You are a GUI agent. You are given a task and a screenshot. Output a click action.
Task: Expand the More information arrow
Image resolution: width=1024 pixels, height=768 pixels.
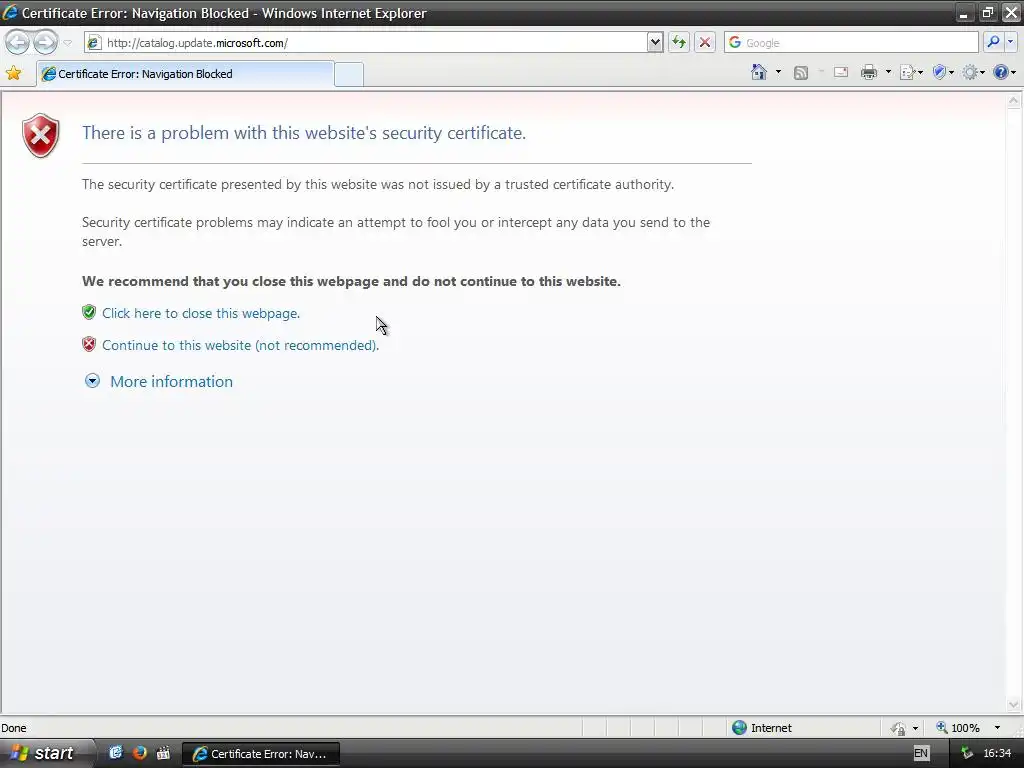(93, 381)
